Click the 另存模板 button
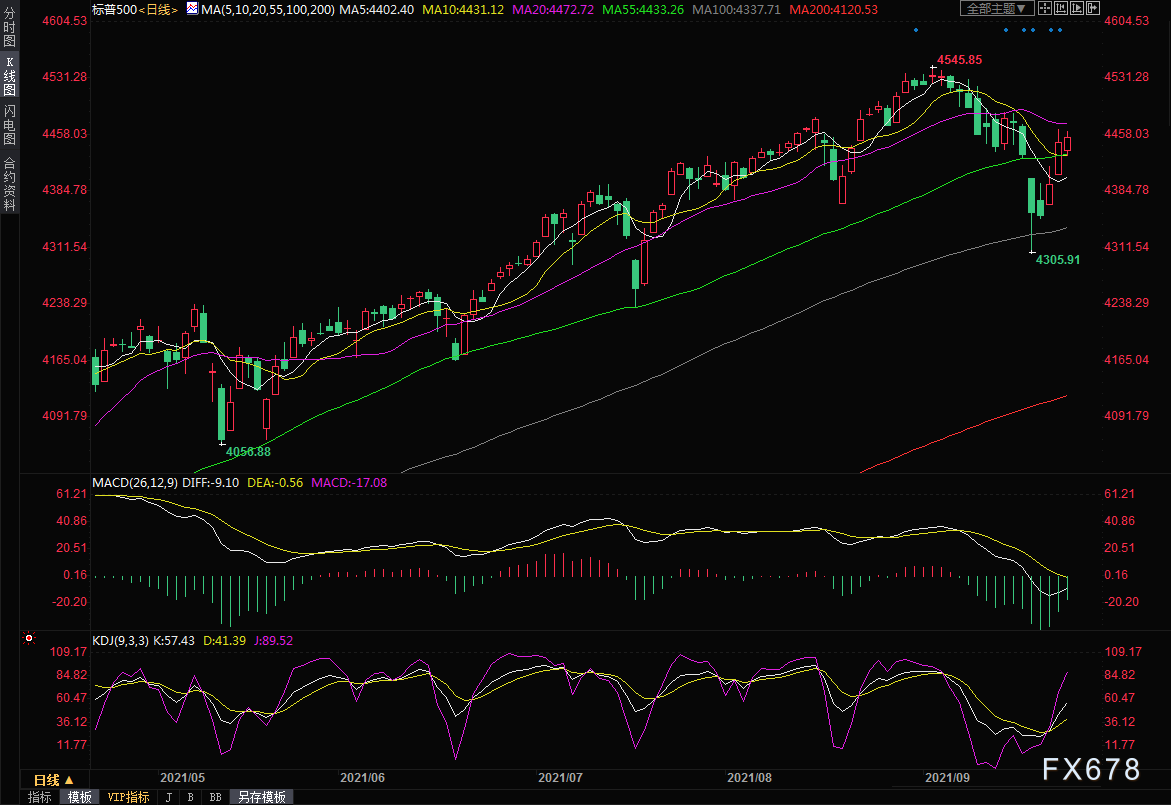Screen dimensions: 1171x805 click(x=262, y=797)
